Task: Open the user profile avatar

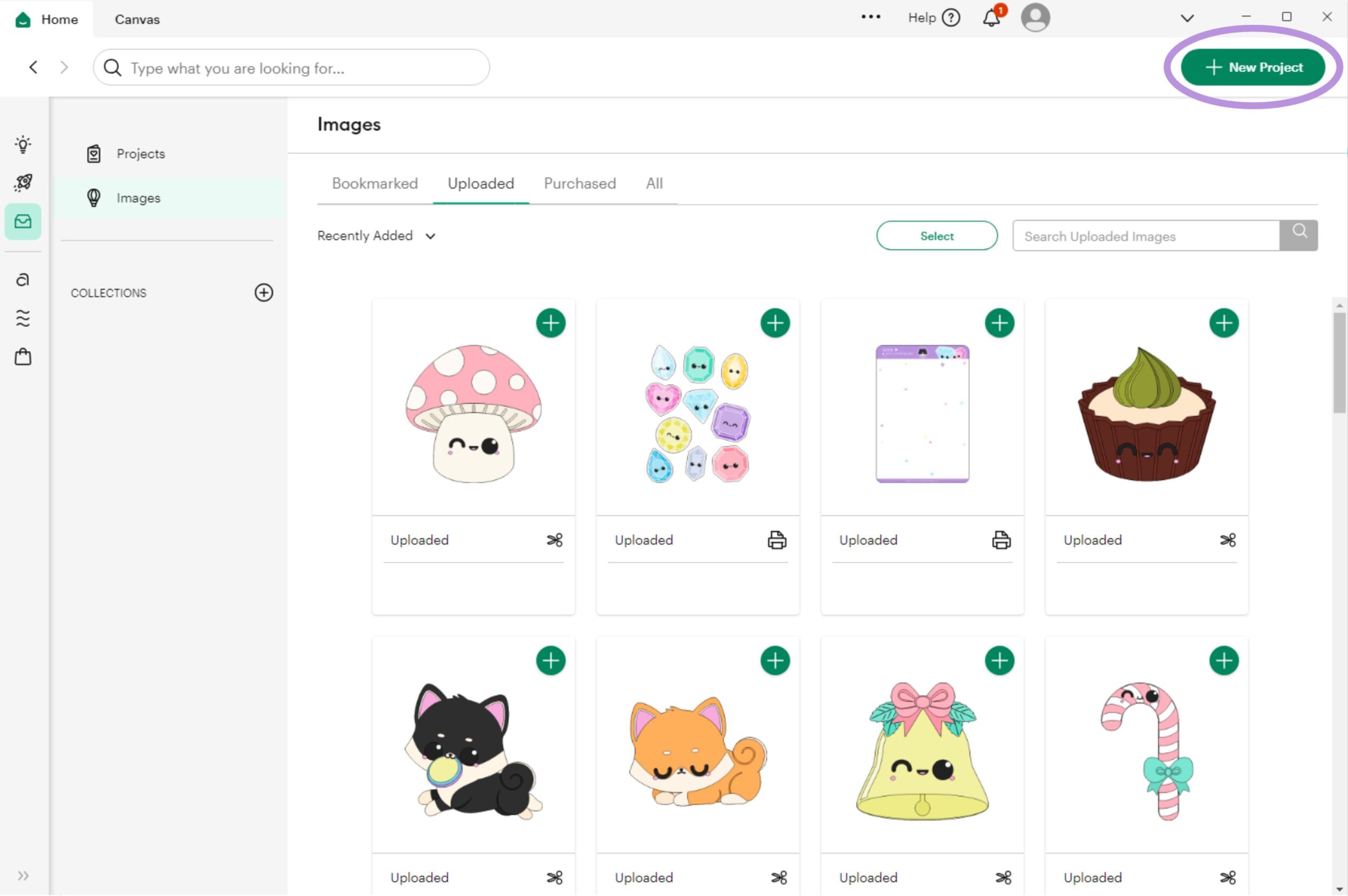Action: pos(1035,18)
